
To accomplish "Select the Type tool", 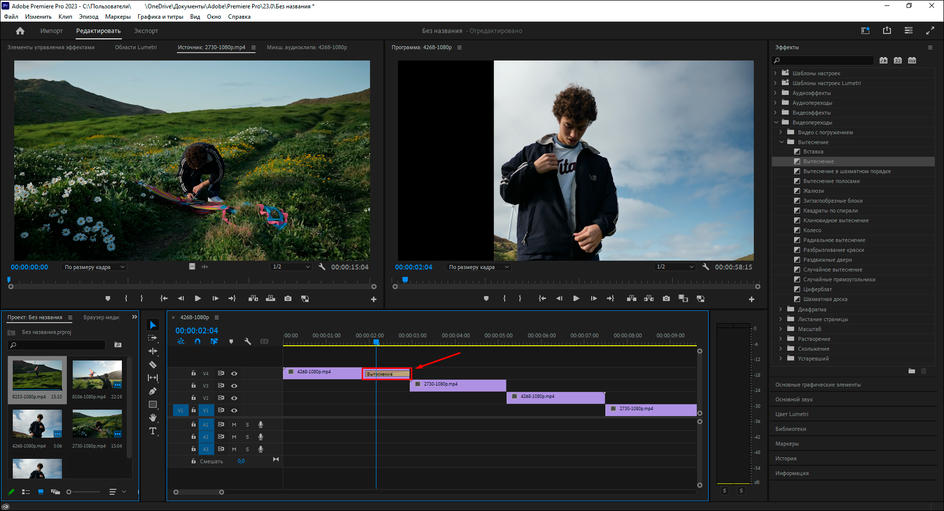I will 153,431.
